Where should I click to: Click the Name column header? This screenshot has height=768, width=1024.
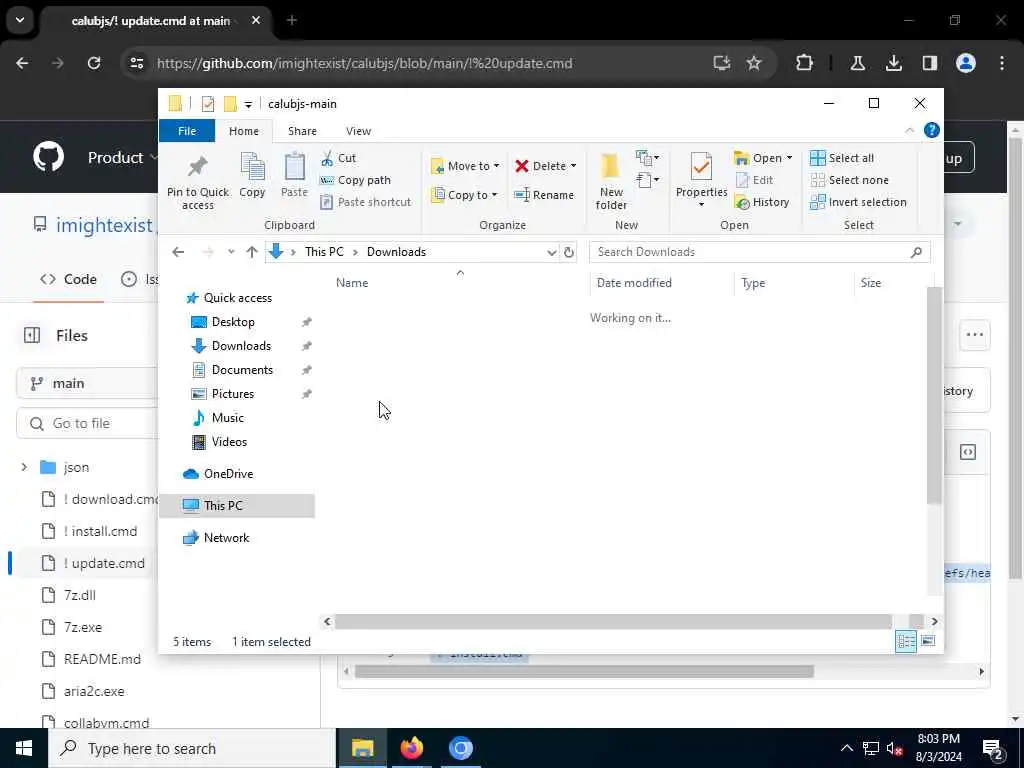352,283
